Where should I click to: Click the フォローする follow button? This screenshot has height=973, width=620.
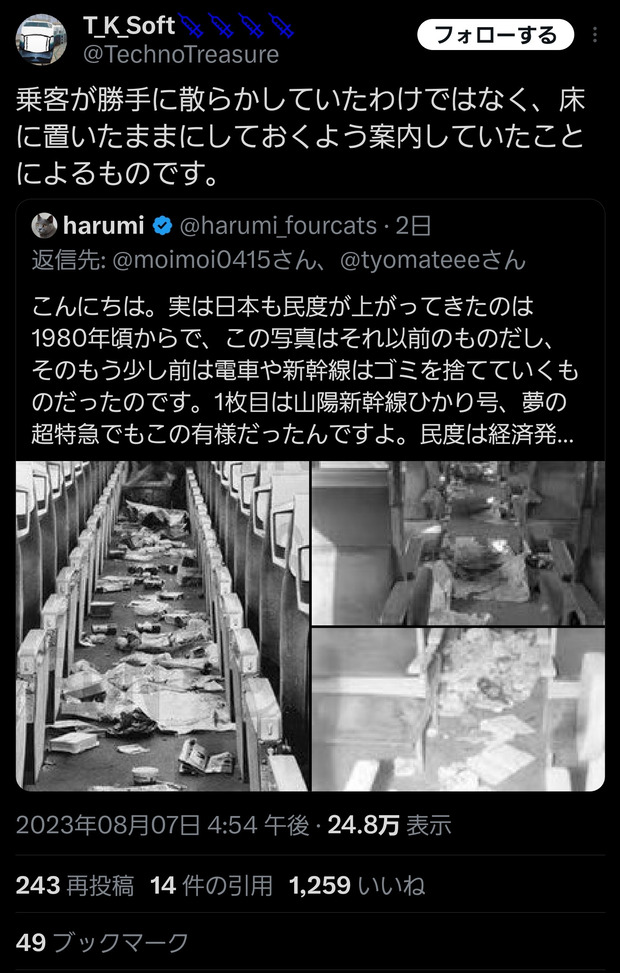495,35
